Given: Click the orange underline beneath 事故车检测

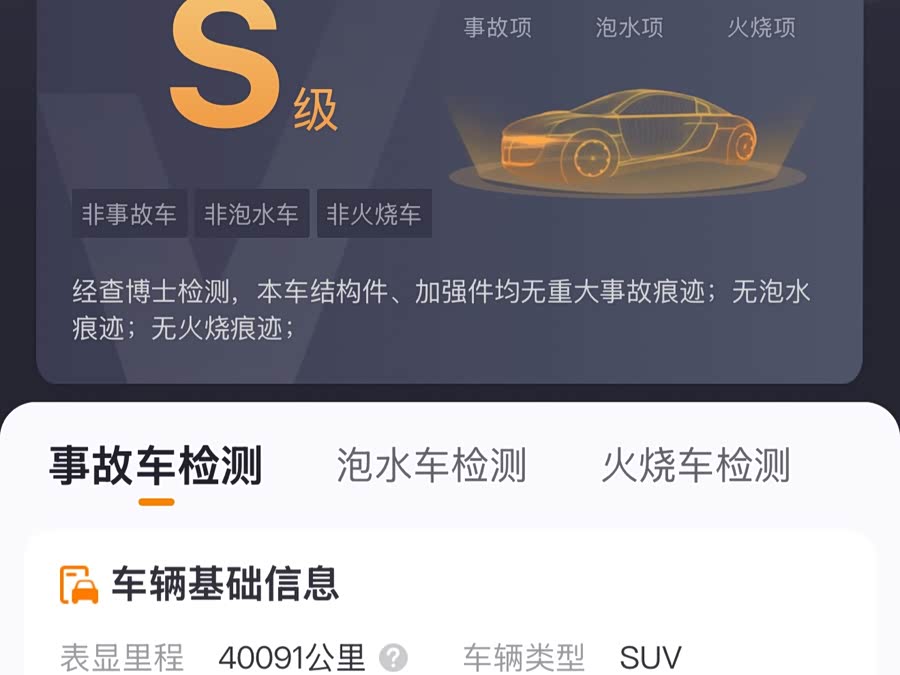Looking at the screenshot, I should pyautogui.click(x=156, y=502).
